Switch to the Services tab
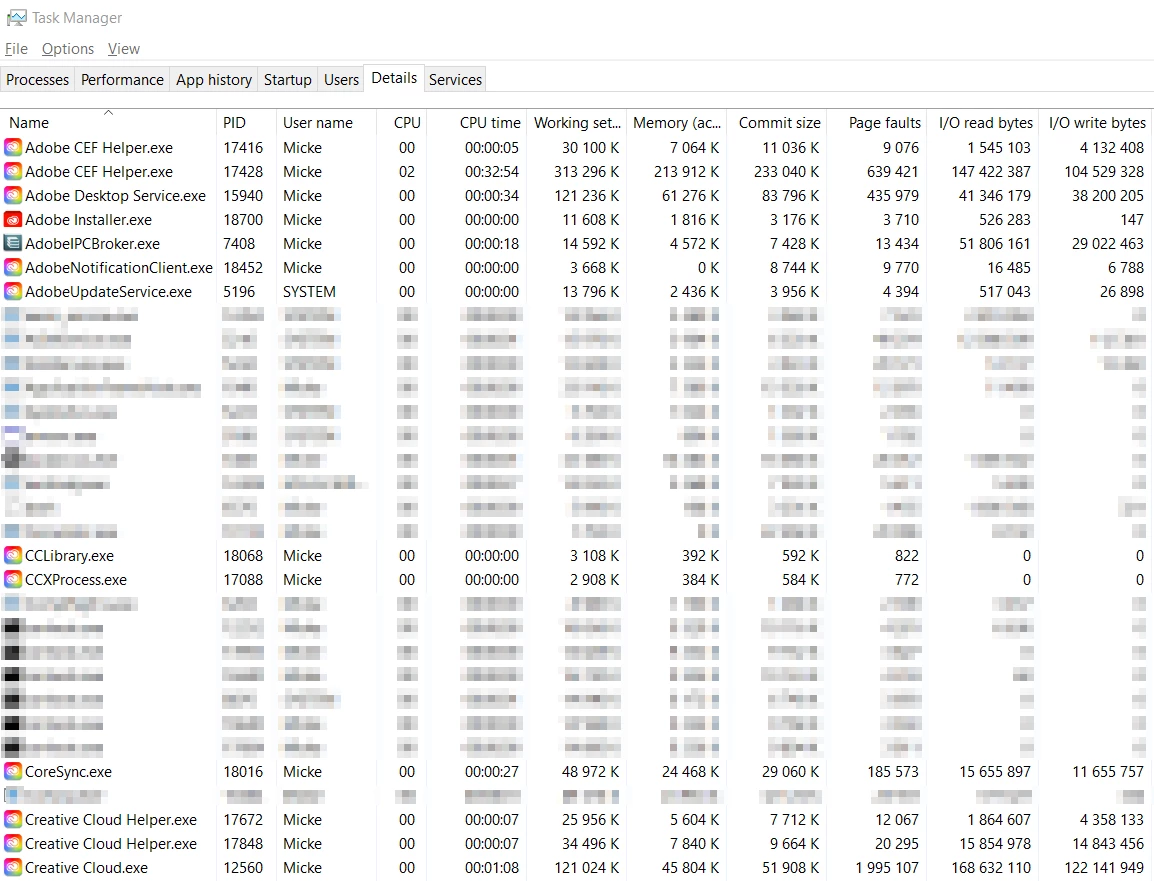This screenshot has height=881, width=1154. (456, 79)
